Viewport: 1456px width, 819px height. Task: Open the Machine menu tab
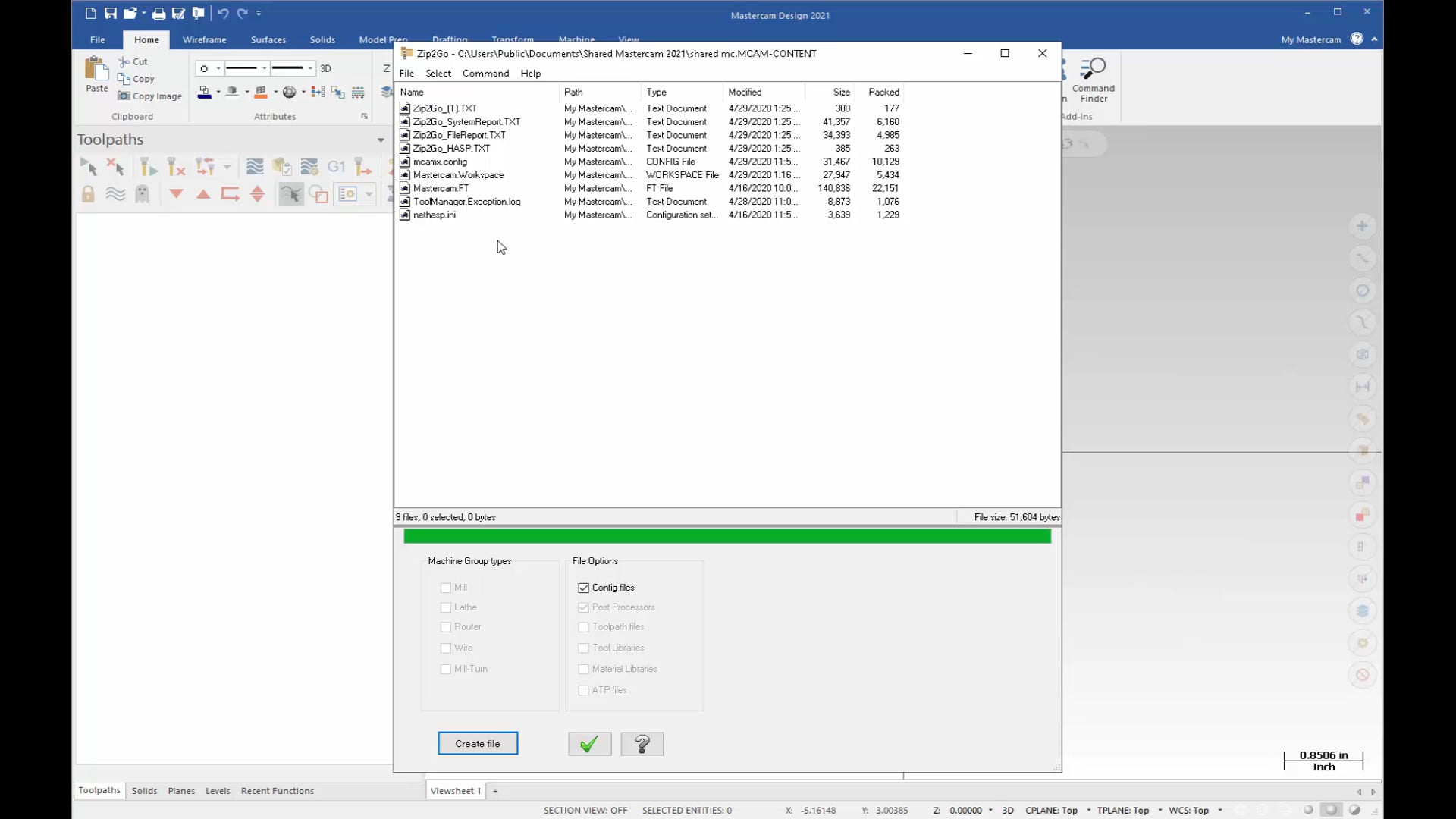pyautogui.click(x=576, y=39)
